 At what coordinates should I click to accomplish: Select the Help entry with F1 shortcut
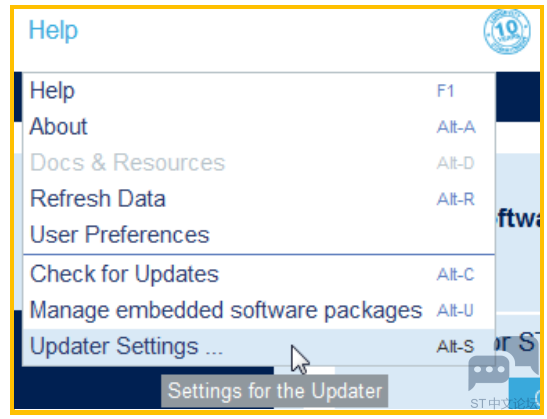pyautogui.click(x=259, y=91)
